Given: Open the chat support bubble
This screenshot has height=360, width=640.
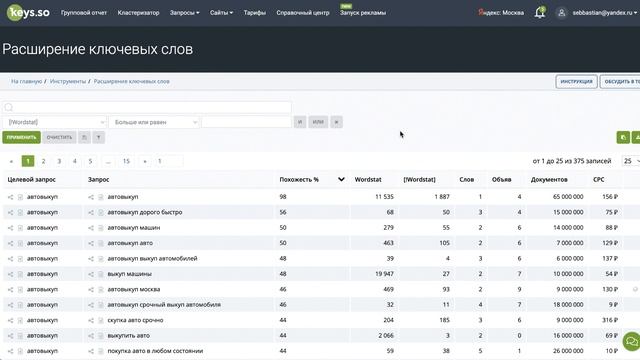Looking at the screenshot, I should click(631, 341).
